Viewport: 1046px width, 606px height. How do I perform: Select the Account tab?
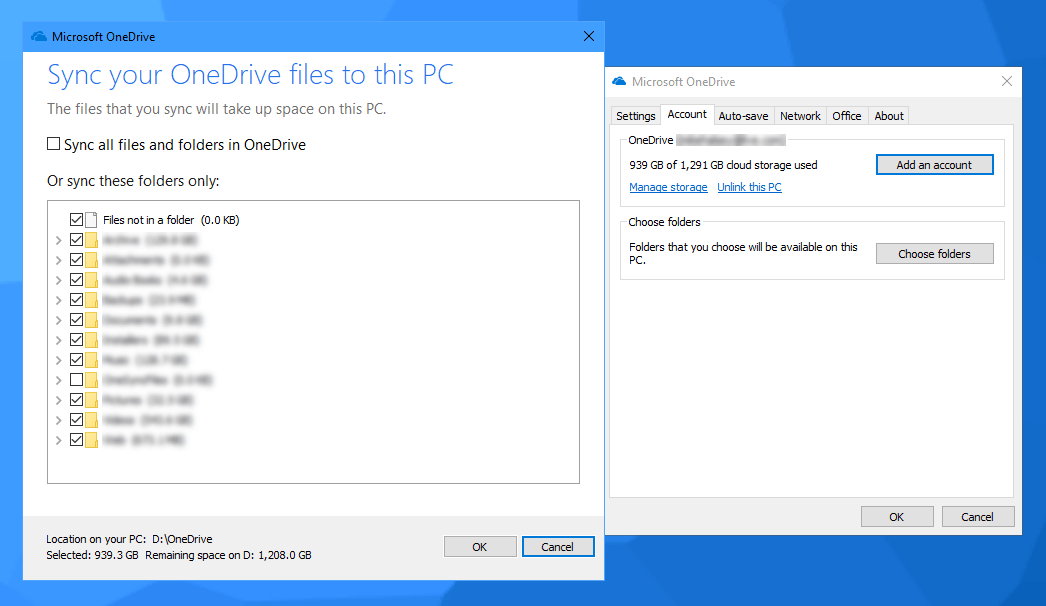[x=687, y=114]
